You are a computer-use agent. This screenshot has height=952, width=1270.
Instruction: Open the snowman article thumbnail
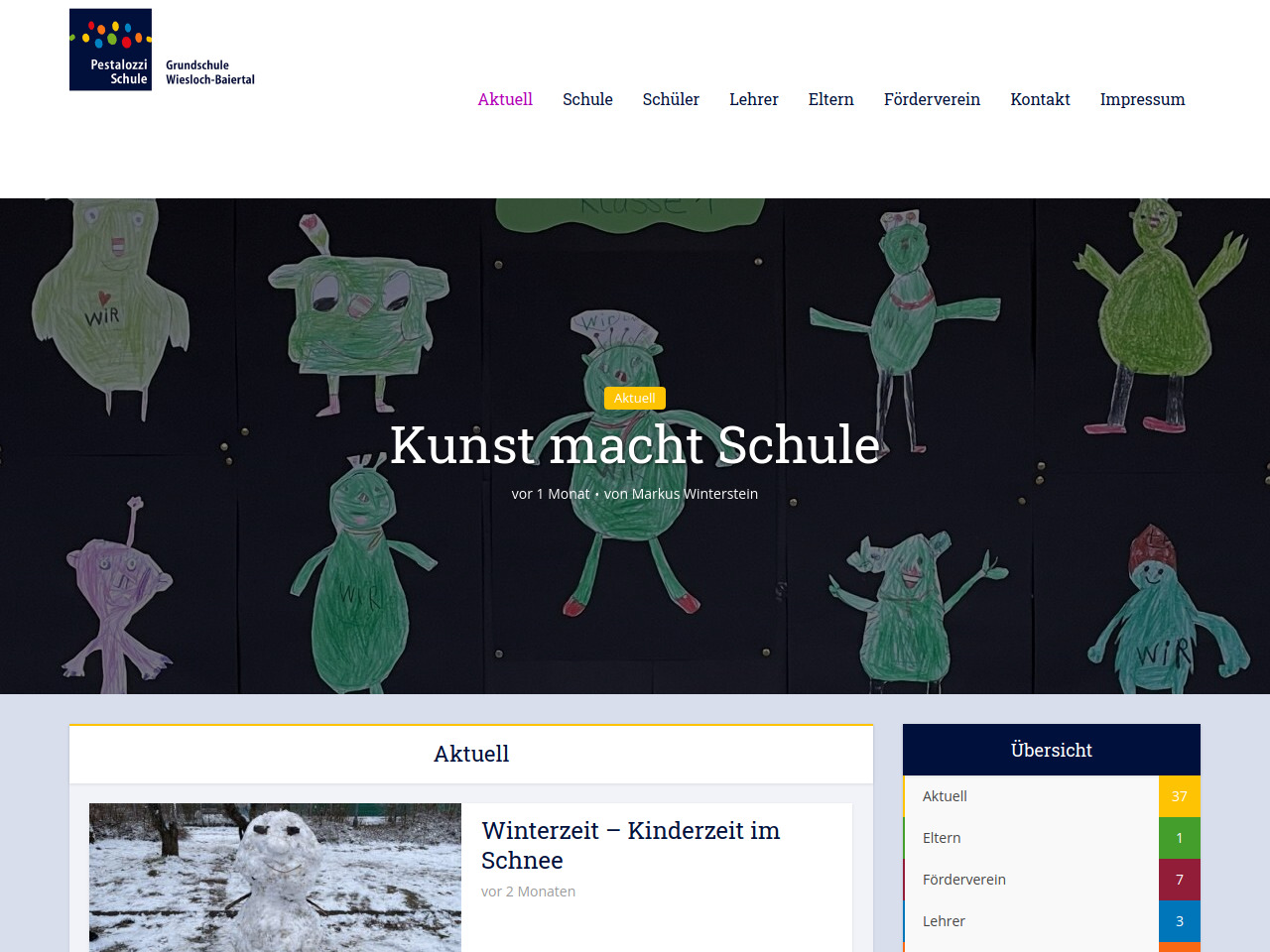275,877
